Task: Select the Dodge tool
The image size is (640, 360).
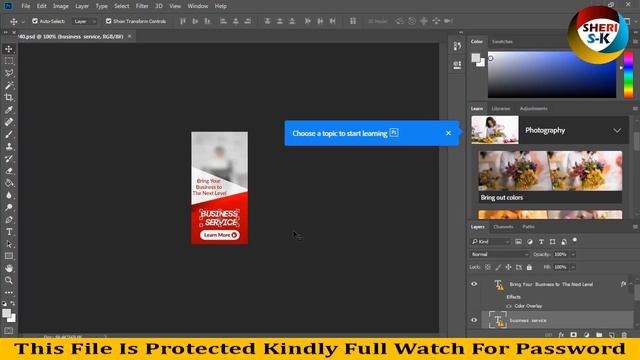Action: (x=9, y=207)
